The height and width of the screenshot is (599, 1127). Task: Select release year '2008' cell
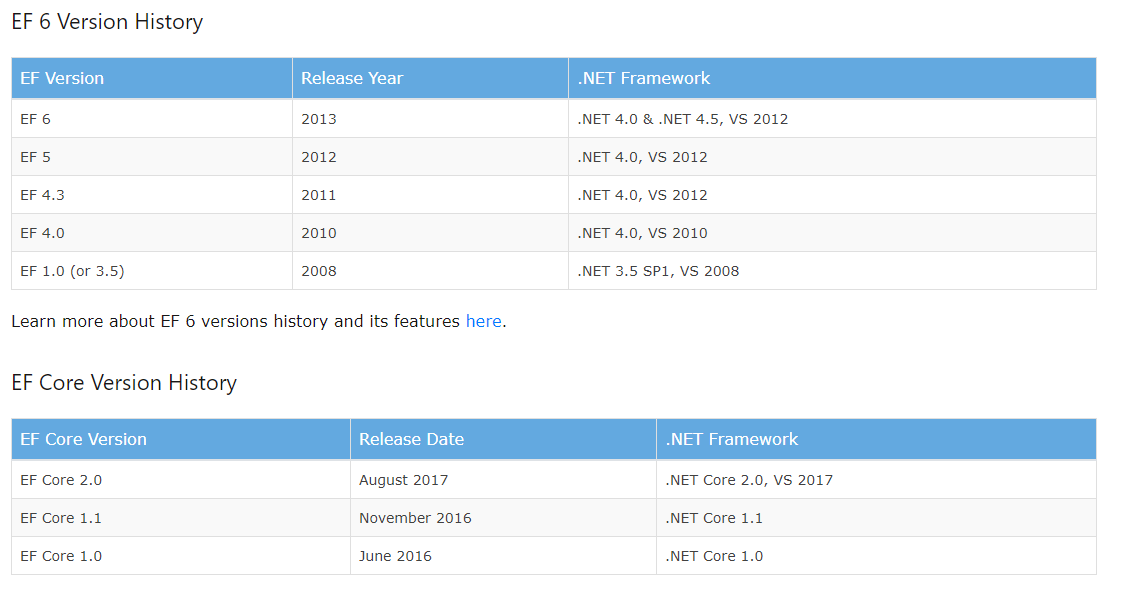click(431, 271)
